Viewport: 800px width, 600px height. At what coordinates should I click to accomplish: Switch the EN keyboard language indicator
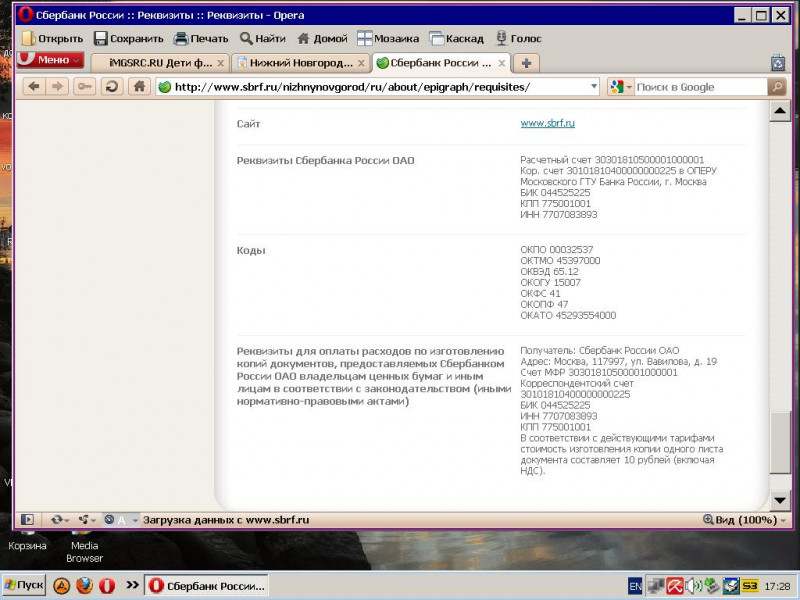click(x=635, y=586)
